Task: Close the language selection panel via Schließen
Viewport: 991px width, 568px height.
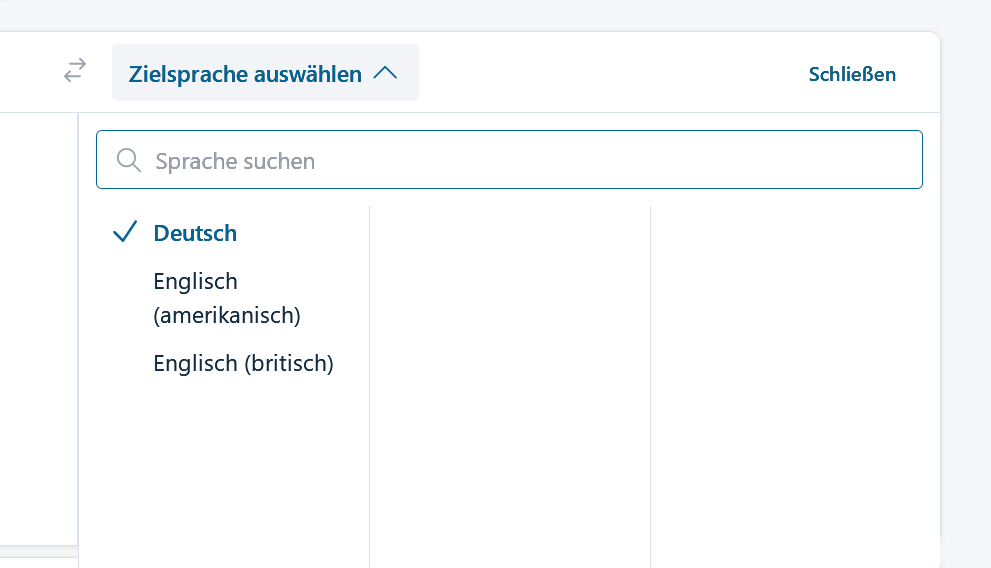Action: click(852, 74)
